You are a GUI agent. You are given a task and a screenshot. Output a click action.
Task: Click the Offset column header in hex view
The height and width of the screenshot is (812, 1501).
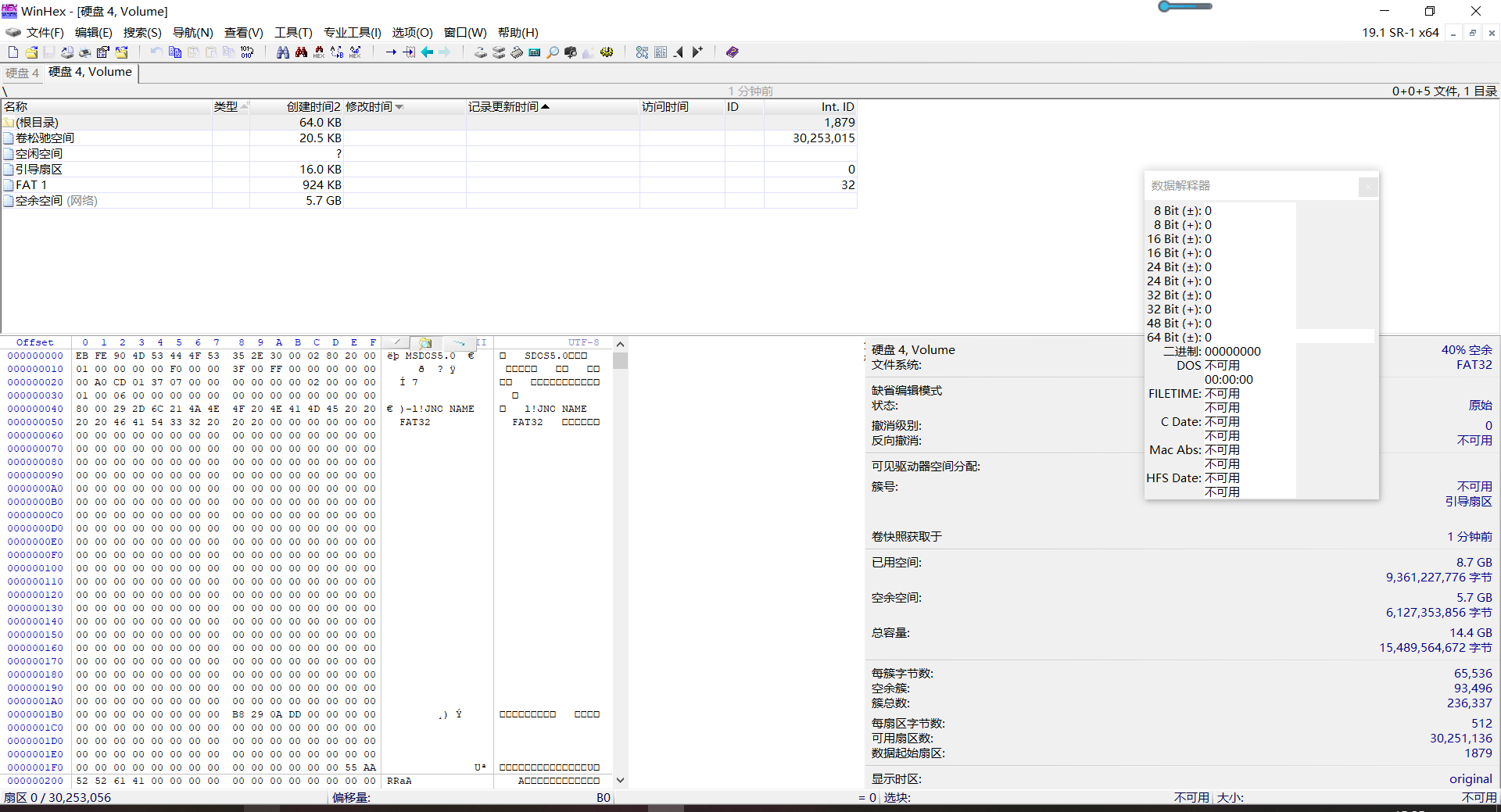35,342
